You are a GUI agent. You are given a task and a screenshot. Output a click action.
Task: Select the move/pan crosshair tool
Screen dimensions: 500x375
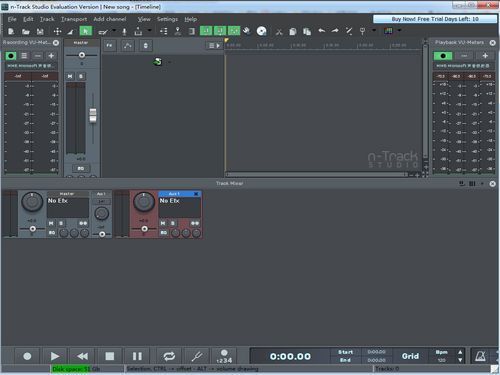57,31
